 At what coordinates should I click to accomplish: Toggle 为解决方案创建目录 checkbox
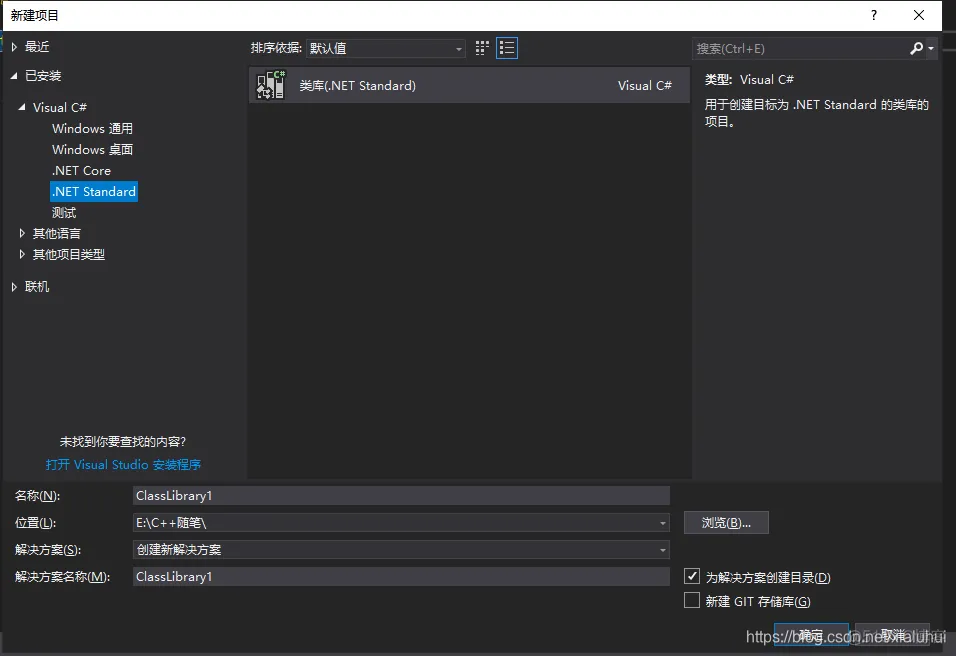pos(691,576)
